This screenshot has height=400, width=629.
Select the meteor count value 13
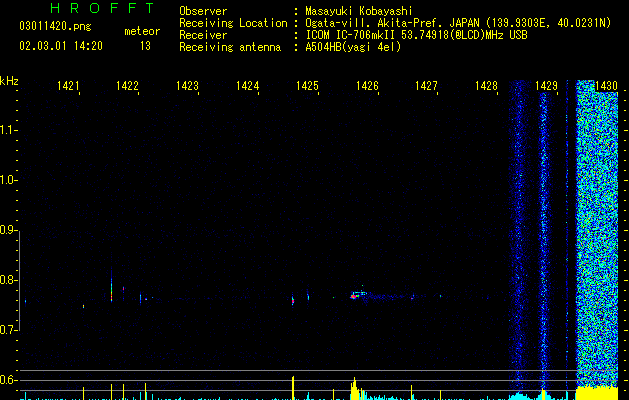point(145,46)
